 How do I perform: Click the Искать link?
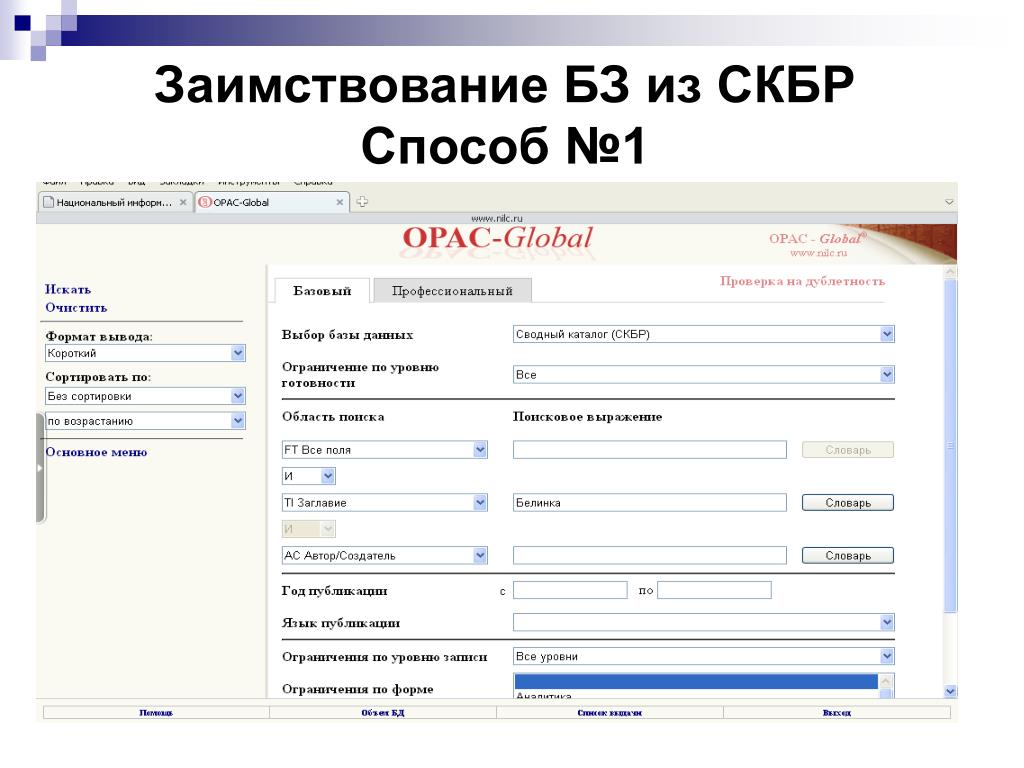(x=68, y=289)
